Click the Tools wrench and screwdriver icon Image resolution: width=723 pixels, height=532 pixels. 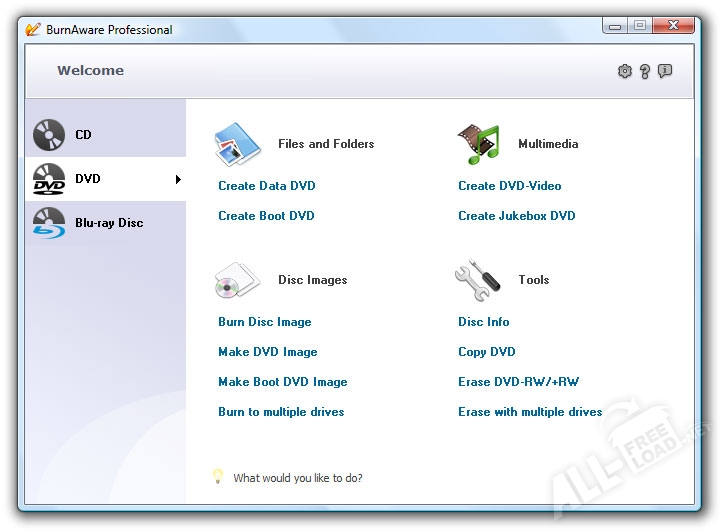coord(477,281)
